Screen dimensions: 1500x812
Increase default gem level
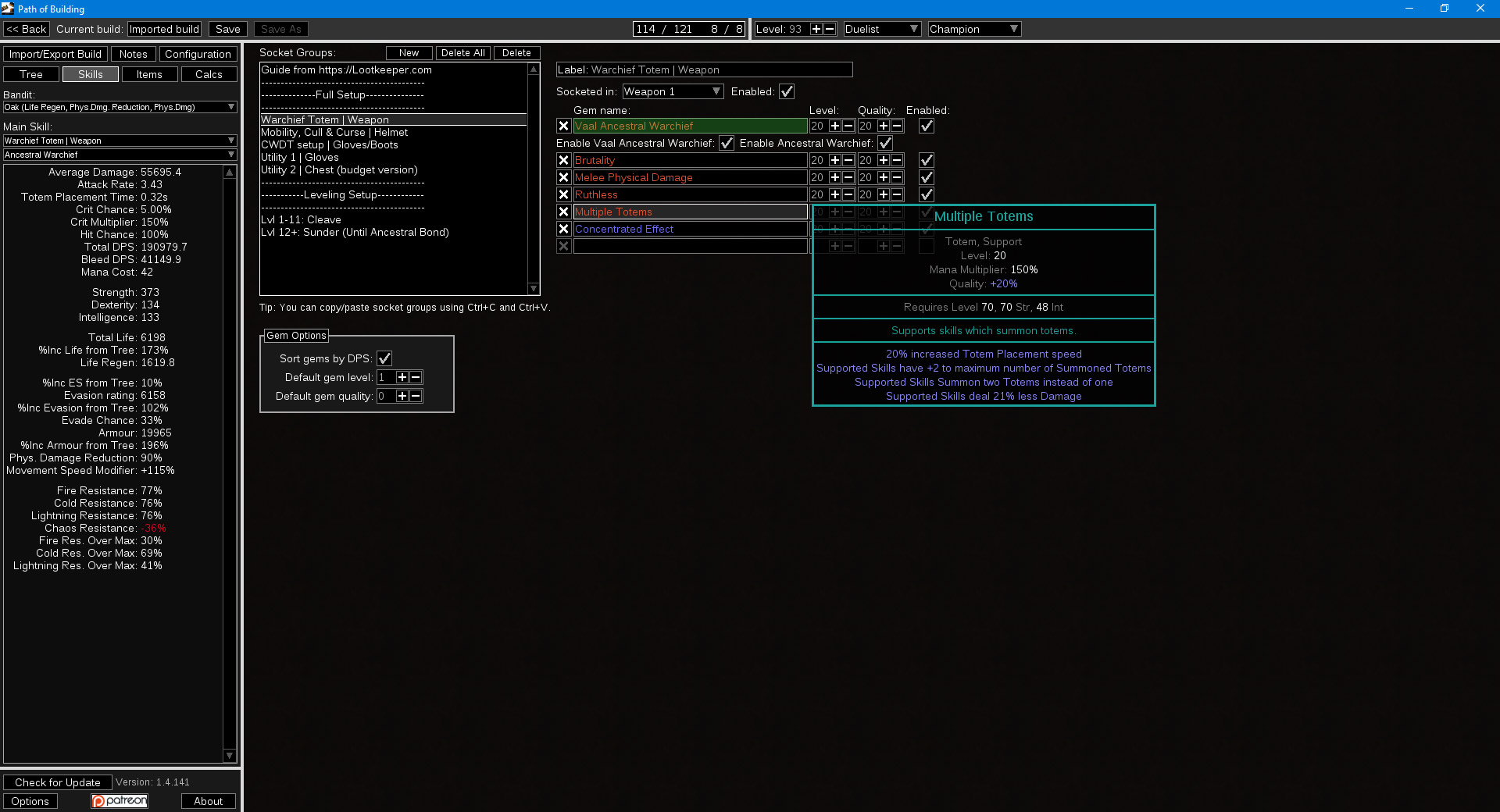[x=402, y=377]
